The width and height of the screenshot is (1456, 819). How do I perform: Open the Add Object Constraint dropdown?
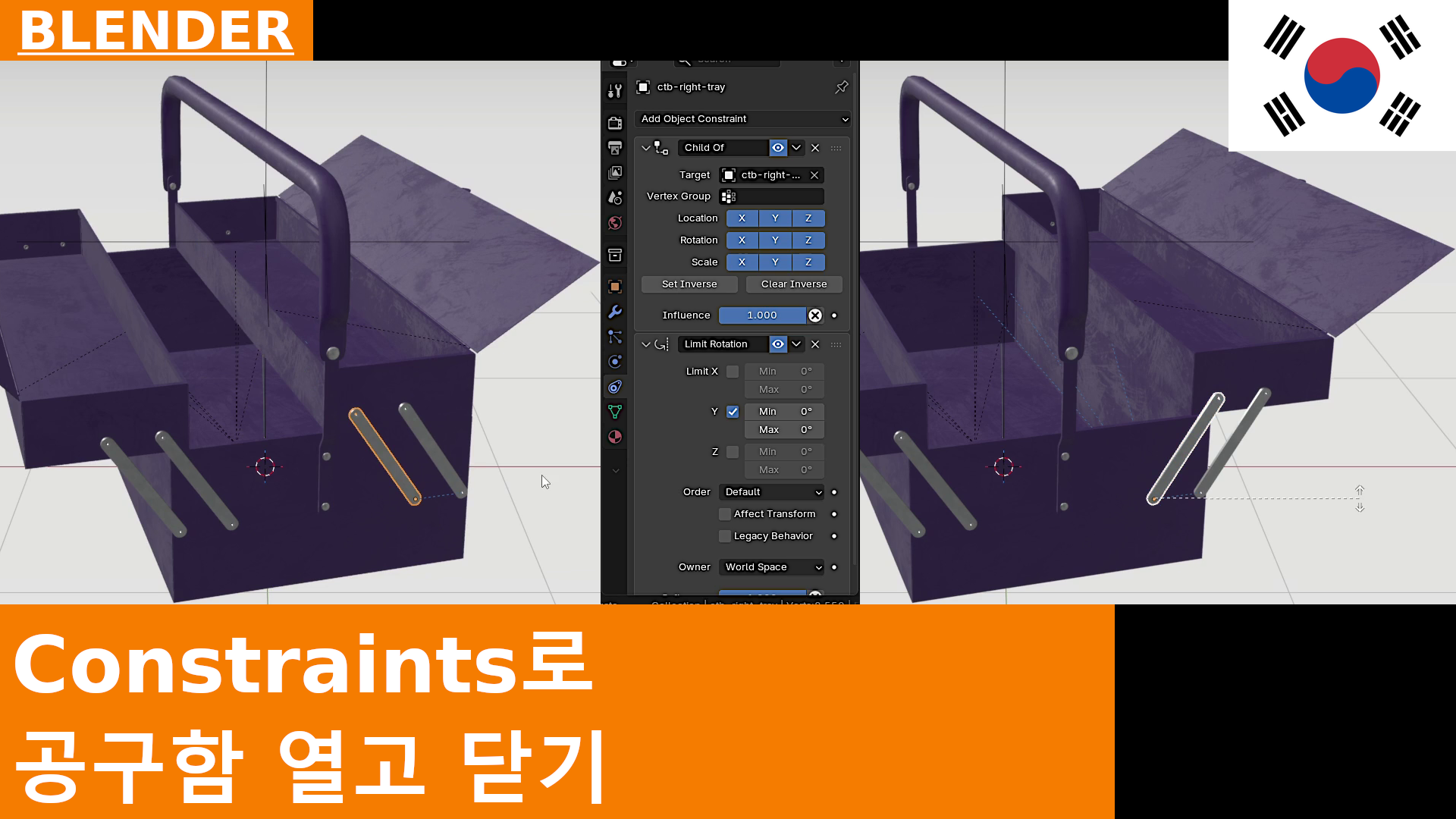pyautogui.click(x=743, y=119)
